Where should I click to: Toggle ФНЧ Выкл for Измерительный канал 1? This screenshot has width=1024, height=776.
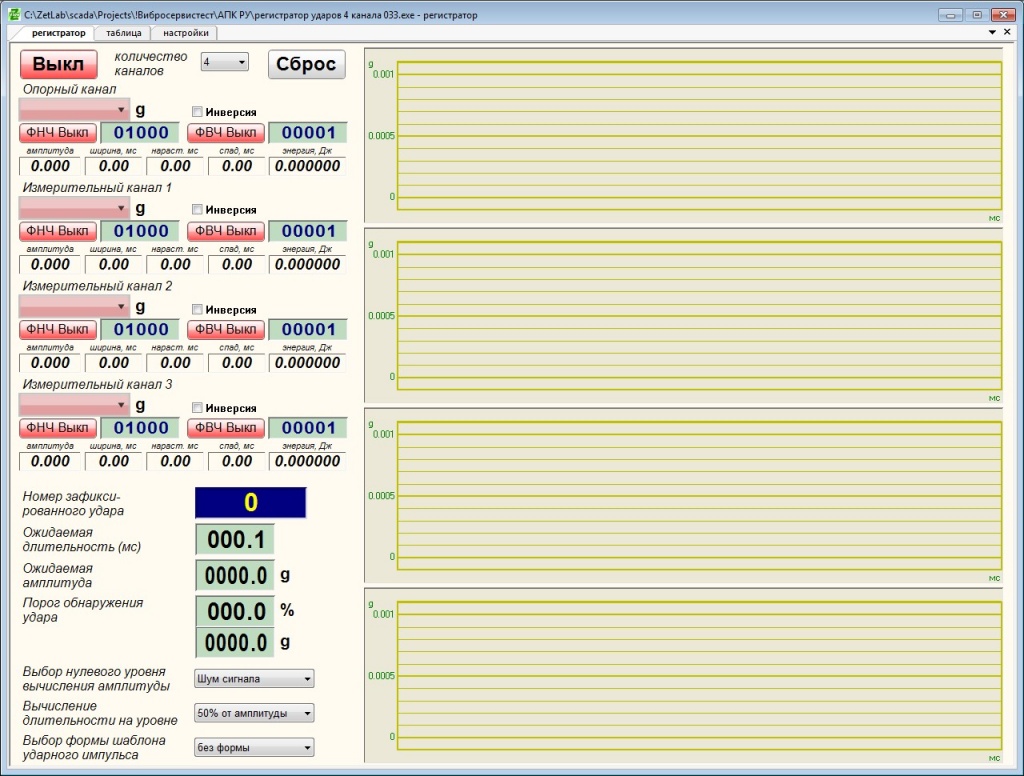tap(58, 231)
